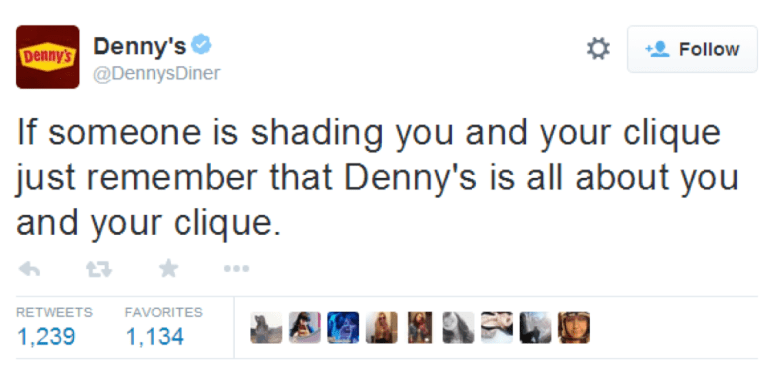Viewport: 784px width, 366px height.
Task: View the 1,239 retweets list
Action: click(x=46, y=336)
